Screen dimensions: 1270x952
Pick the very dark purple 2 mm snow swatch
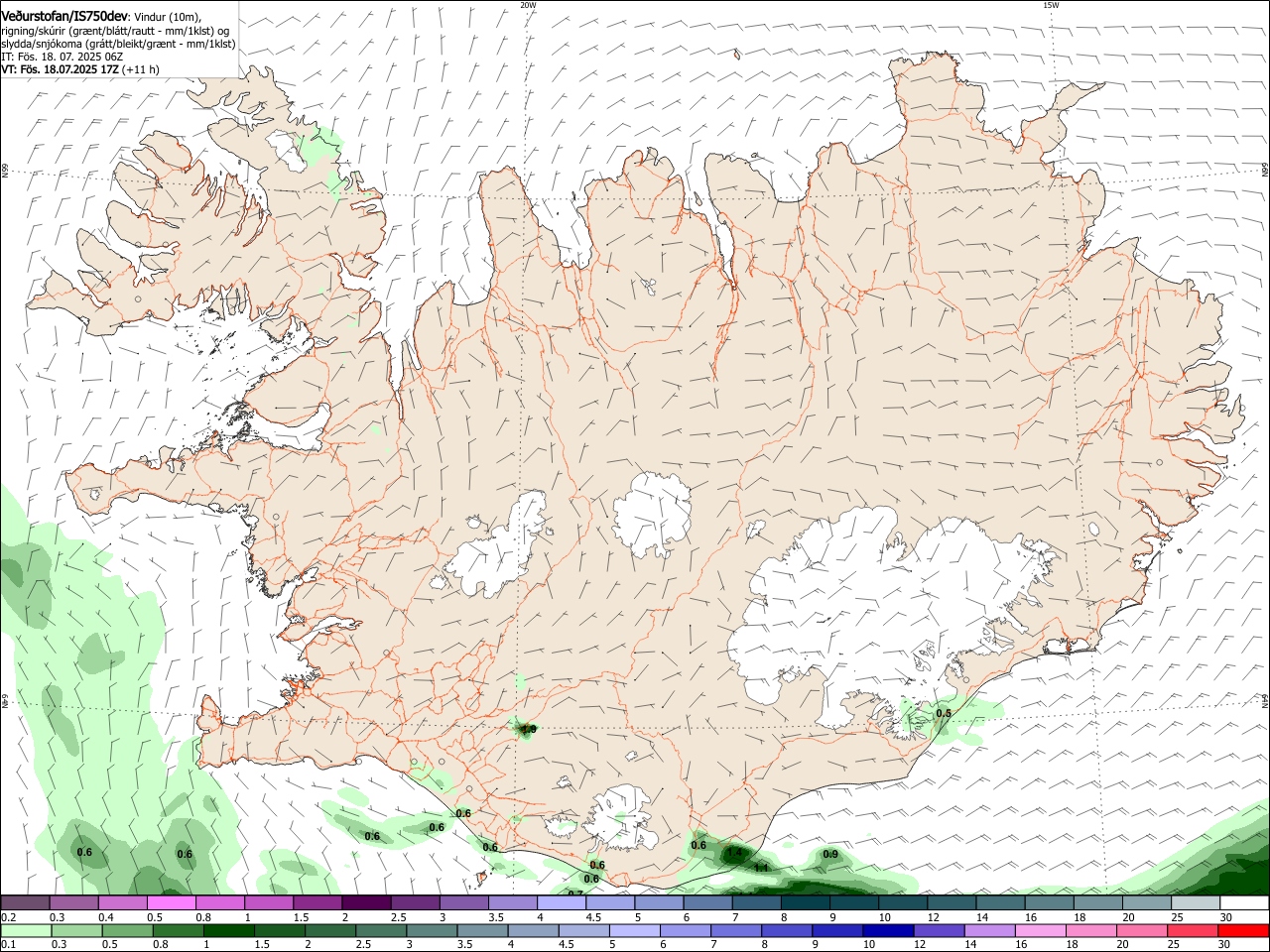coord(365,903)
